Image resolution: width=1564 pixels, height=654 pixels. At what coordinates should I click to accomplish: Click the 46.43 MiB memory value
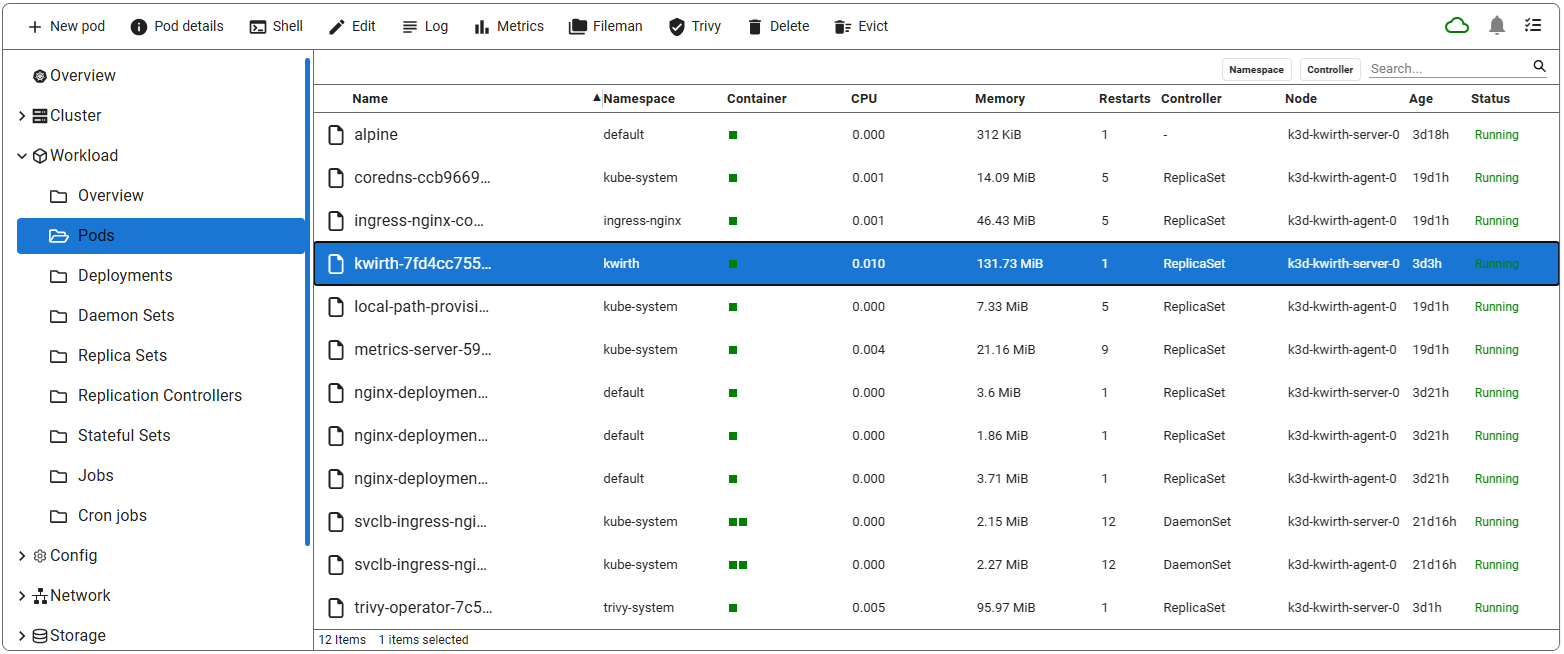[x=1006, y=221]
